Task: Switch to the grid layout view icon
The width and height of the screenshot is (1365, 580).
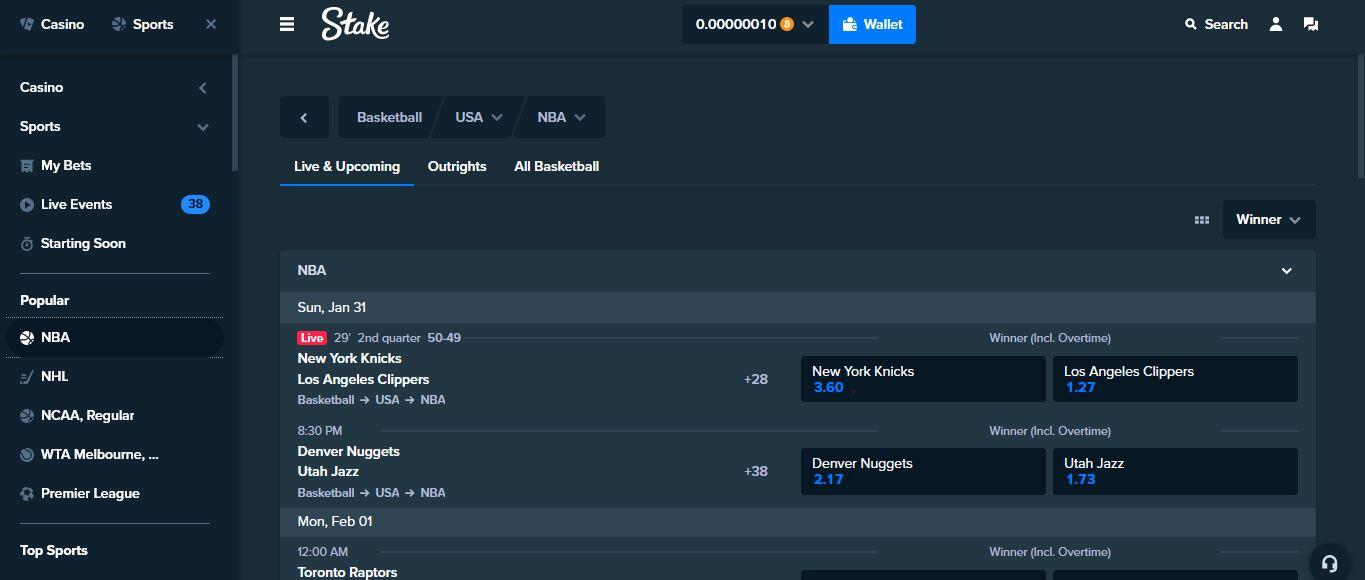Action: [x=1202, y=220]
